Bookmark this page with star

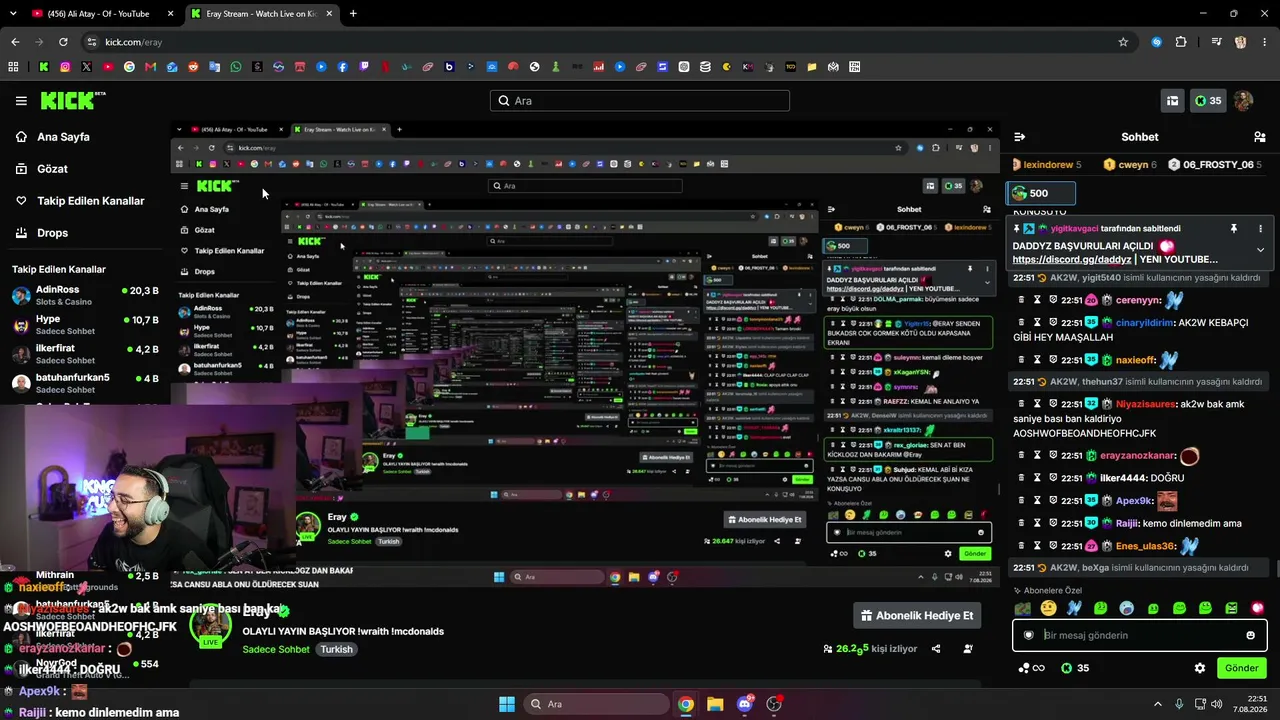1123,42
